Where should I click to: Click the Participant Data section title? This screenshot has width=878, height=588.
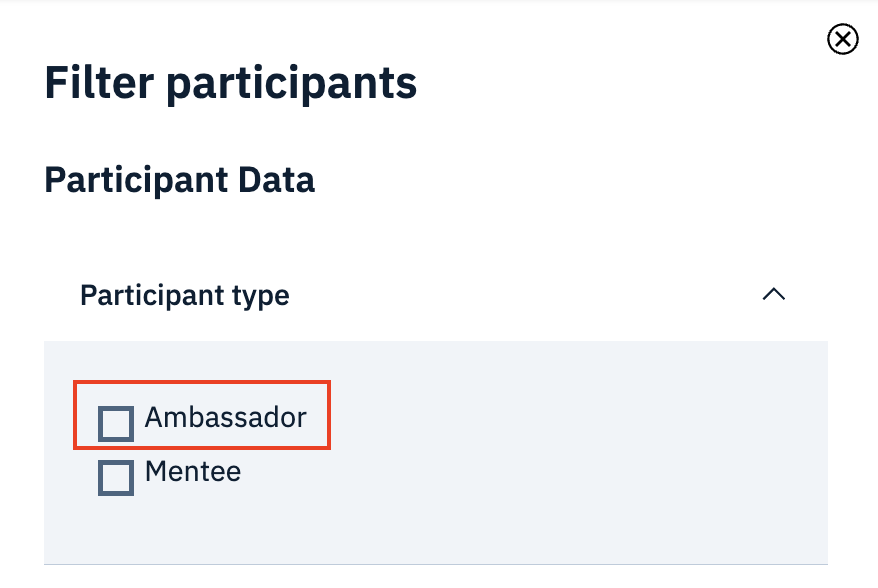[x=179, y=180]
